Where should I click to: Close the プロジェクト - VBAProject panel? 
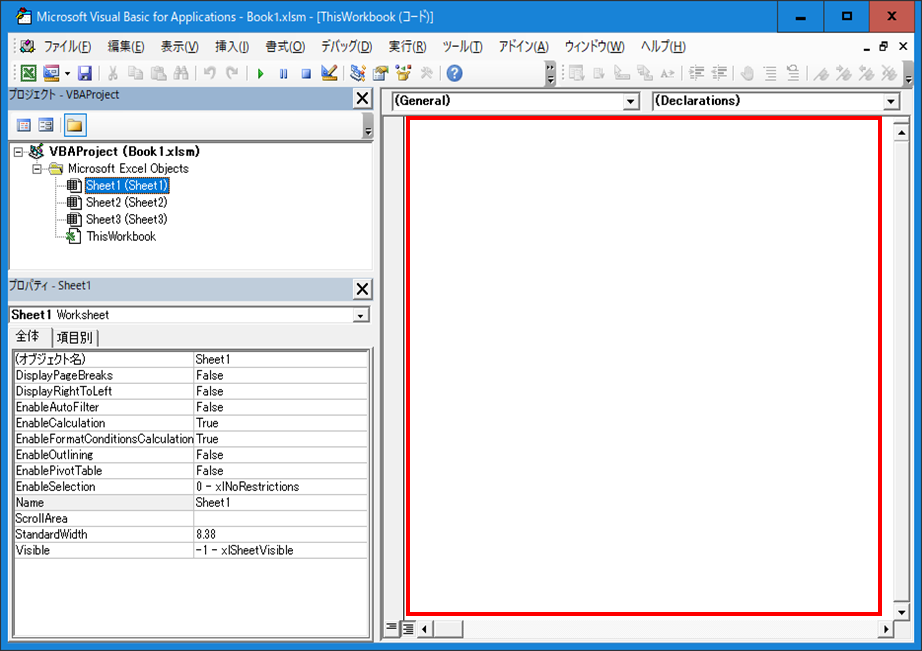click(x=362, y=98)
